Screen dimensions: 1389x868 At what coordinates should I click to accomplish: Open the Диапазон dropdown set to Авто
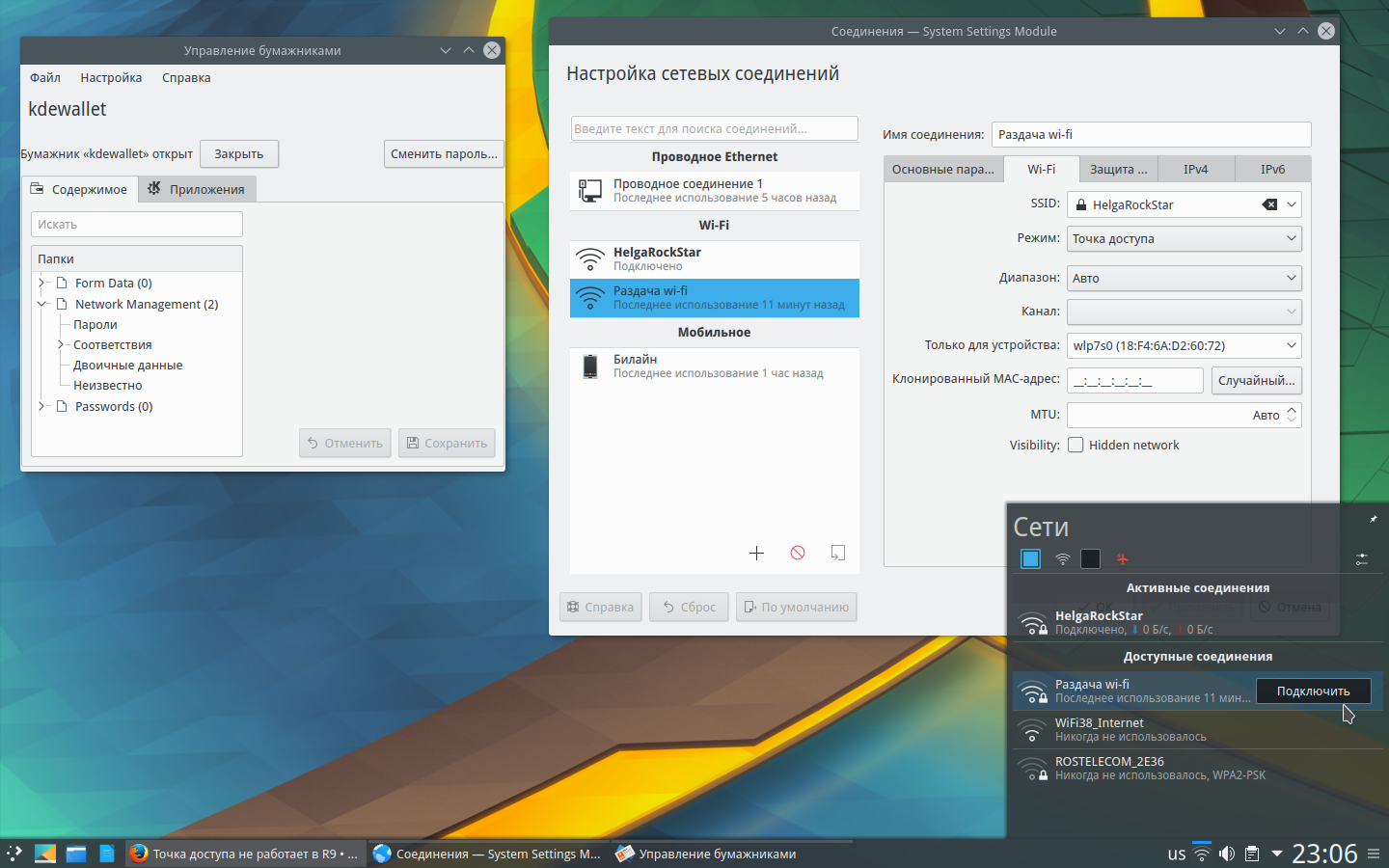[1185, 278]
